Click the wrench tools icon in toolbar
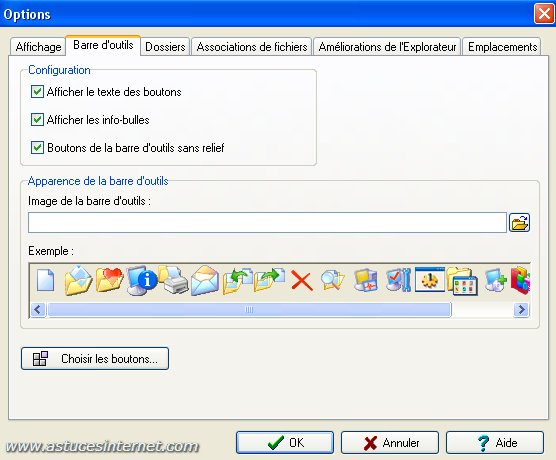This screenshot has width=556, height=460. click(x=398, y=280)
